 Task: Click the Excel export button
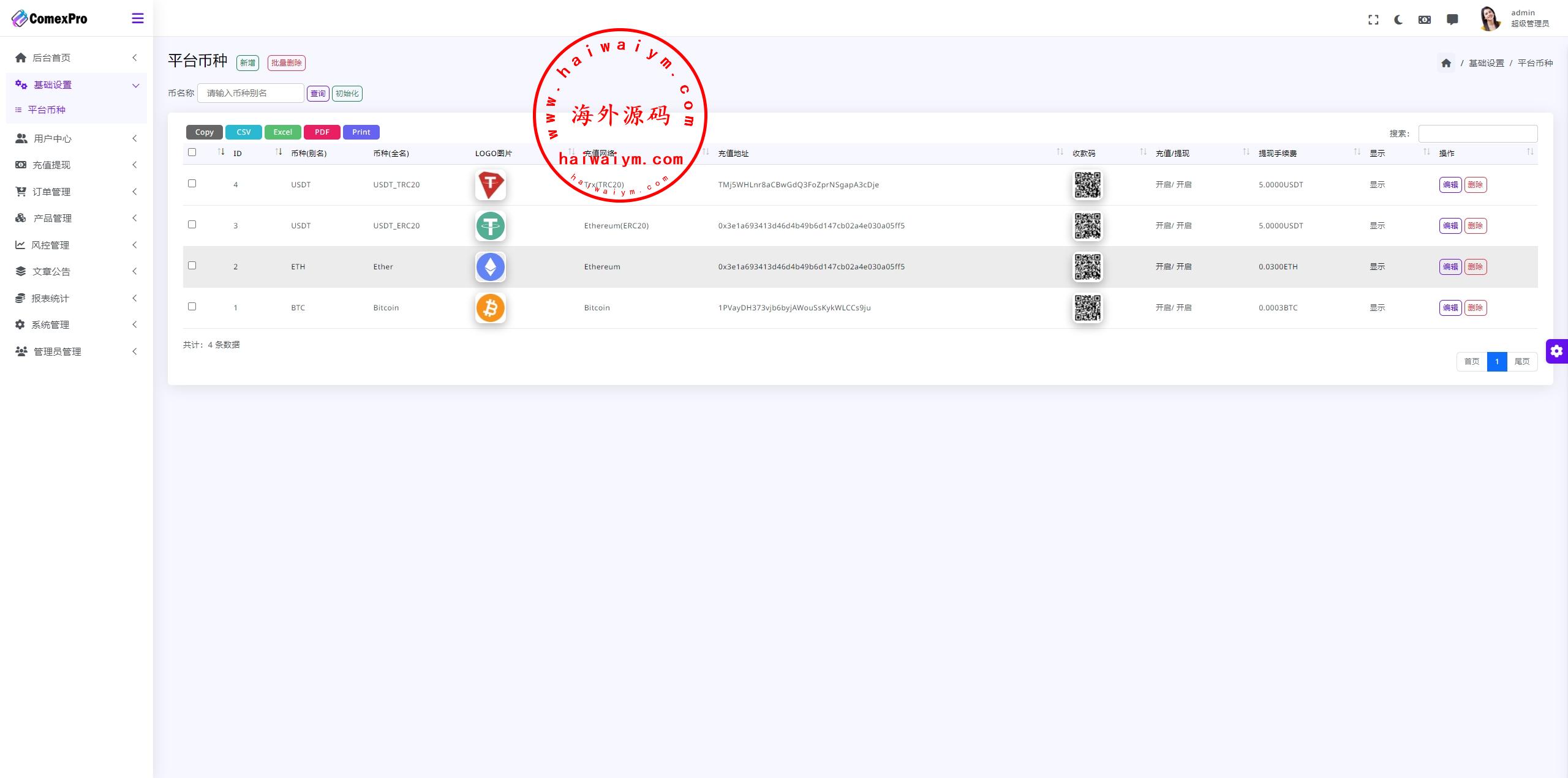click(282, 132)
